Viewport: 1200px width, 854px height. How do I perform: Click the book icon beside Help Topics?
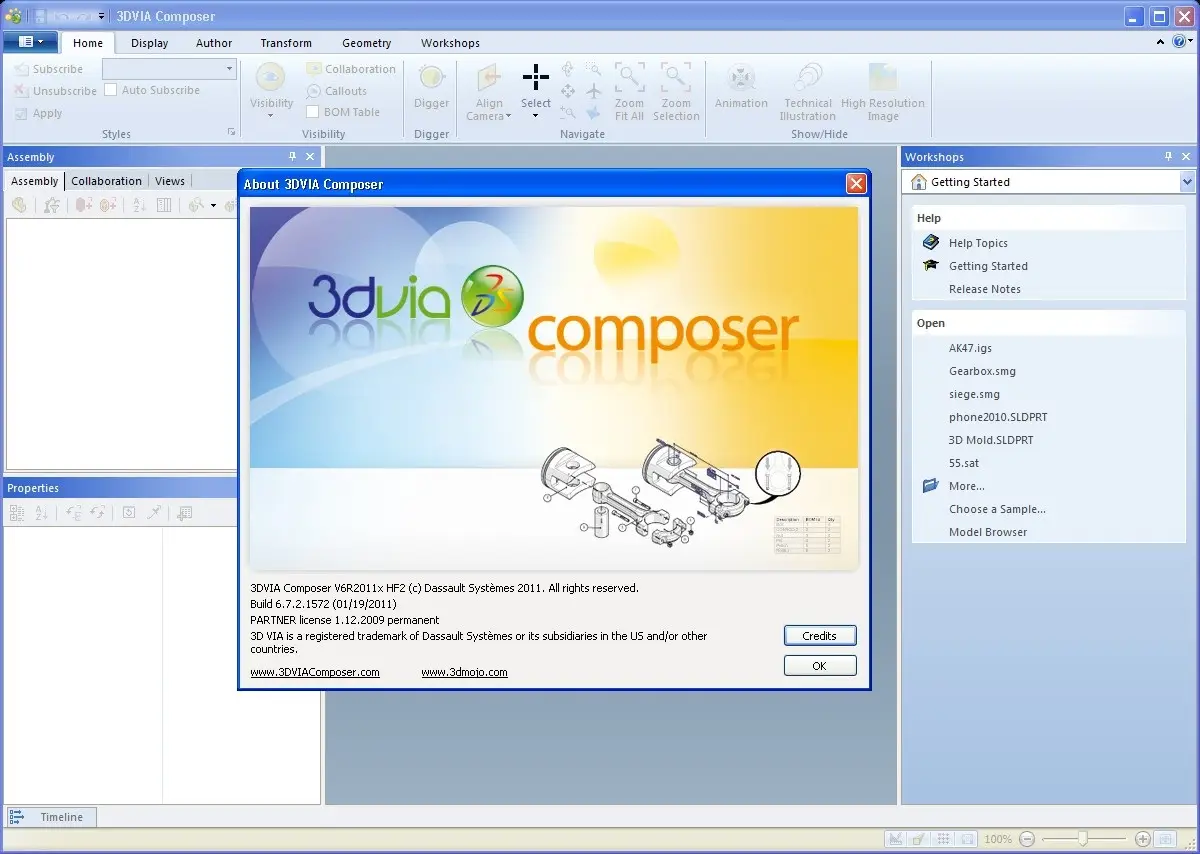pos(931,243)
